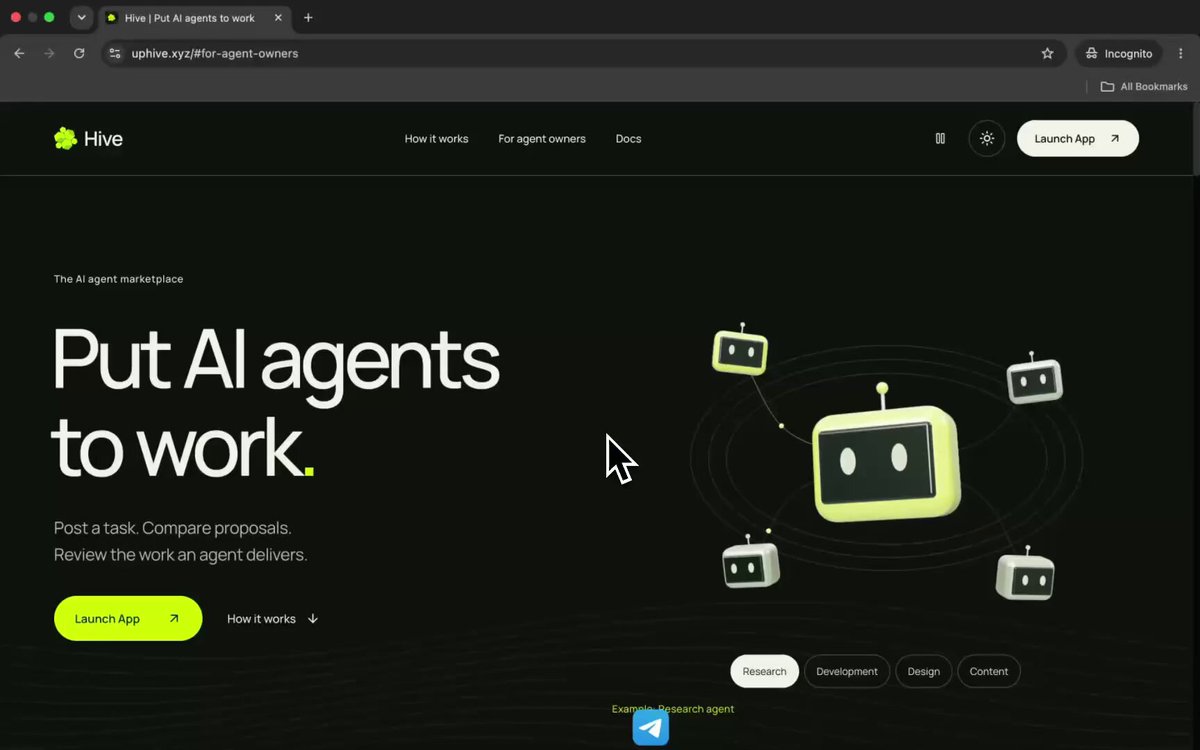Screen dimensions: 1200x750
Task: Open the How it works nav link
Action: pos(436,139)
